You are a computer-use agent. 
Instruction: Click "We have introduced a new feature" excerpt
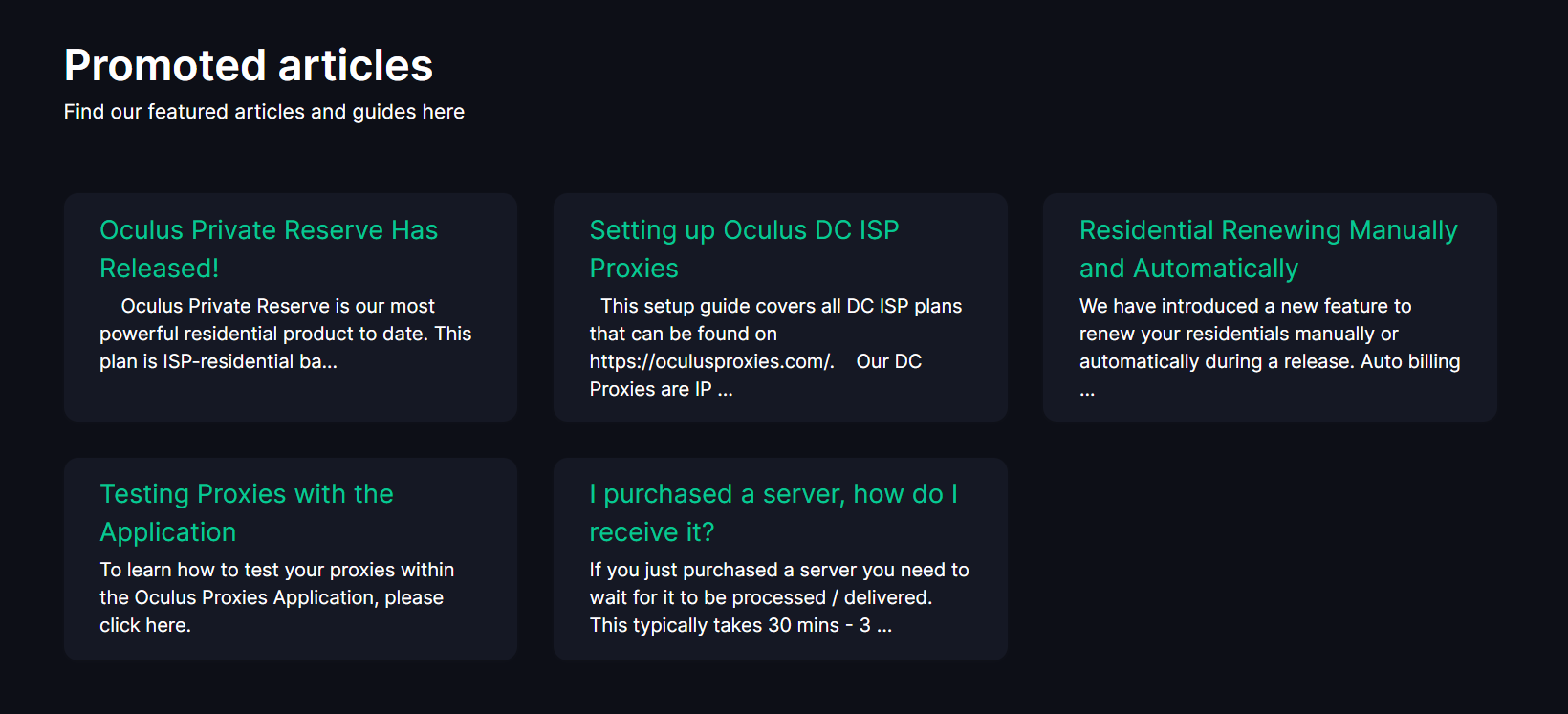point(1245,306)
